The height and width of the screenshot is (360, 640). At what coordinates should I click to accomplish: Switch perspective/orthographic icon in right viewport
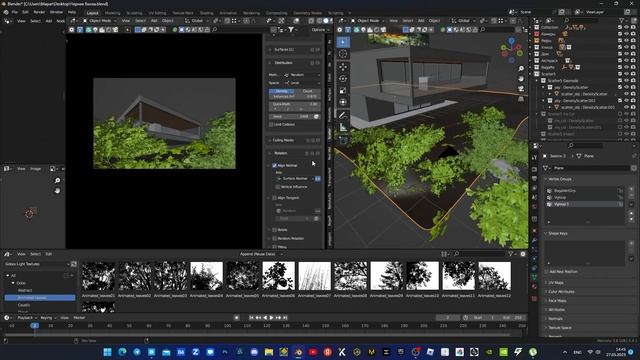pyautogui.click(x=521, y=99)
